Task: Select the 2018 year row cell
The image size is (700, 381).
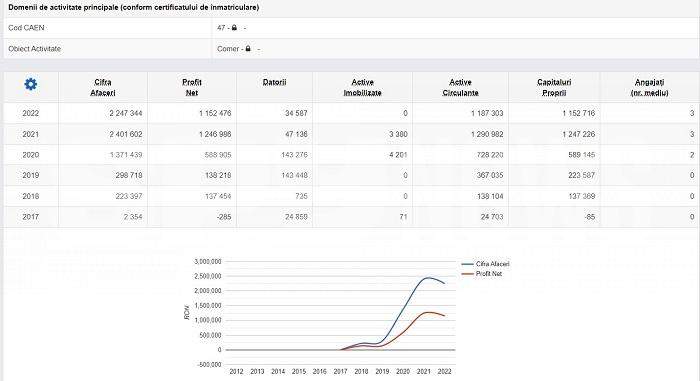Action: [x=31, y=196]
